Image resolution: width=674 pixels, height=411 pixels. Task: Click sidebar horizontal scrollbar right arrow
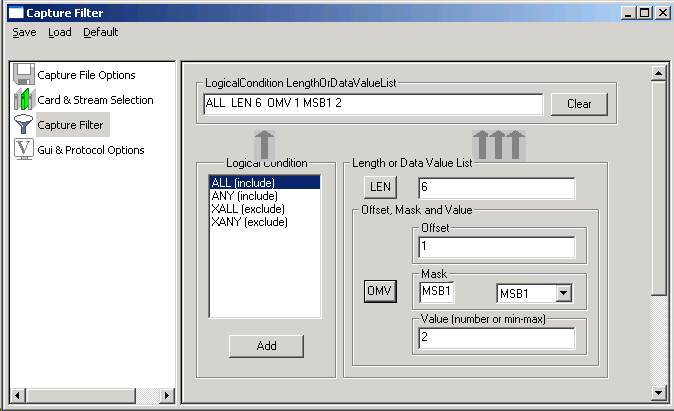tap(167, 395)
